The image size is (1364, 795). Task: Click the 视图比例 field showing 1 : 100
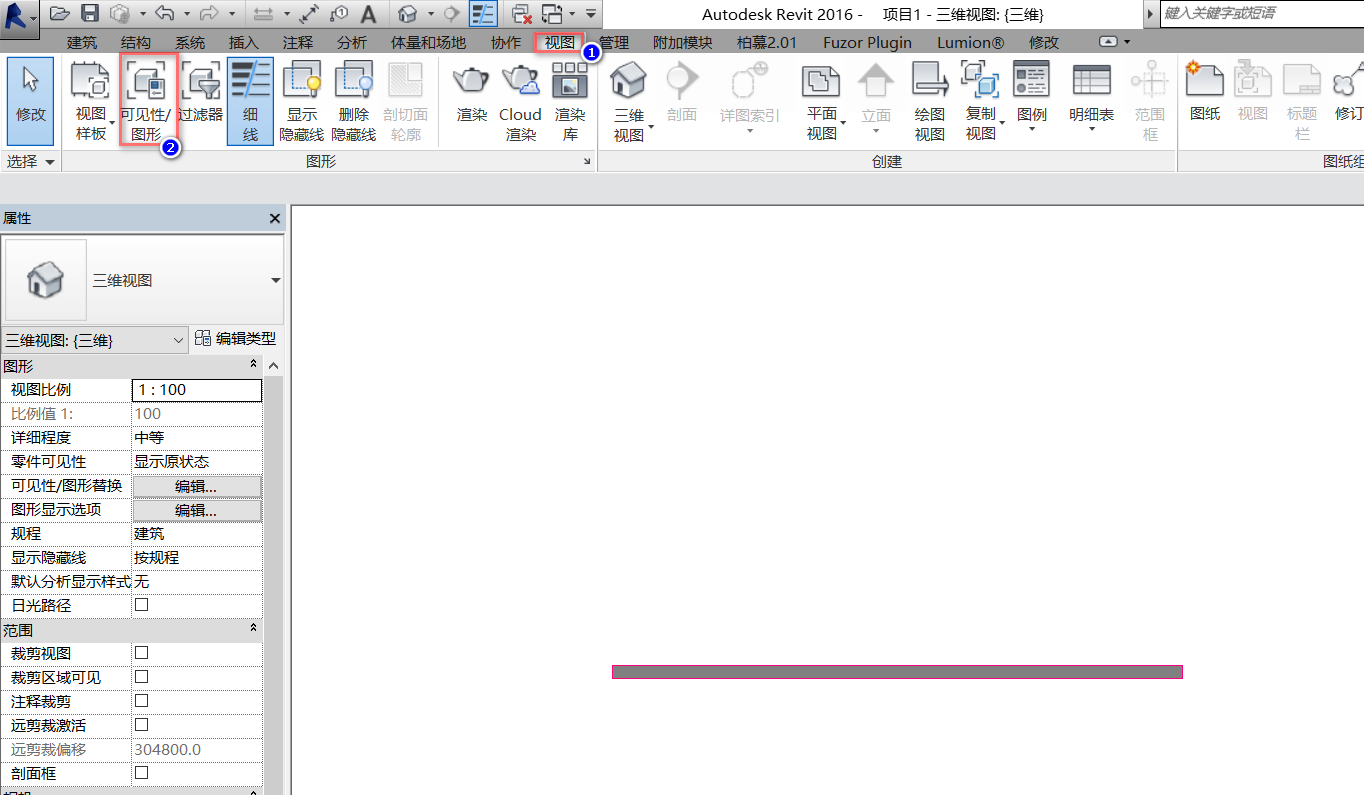tap(197, 390)
